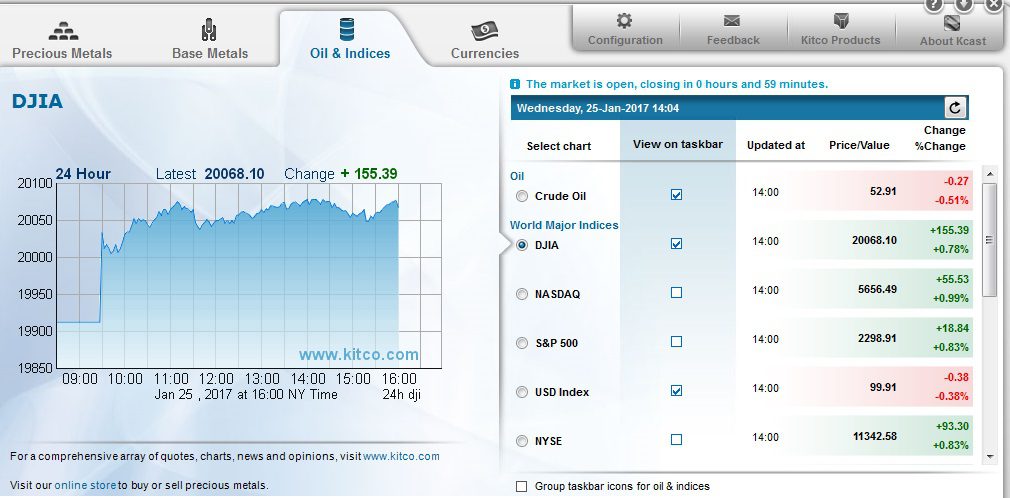Screen dimensions: 1010x498
Task: Click the View on taskbar column header
Action: (678, 144)
